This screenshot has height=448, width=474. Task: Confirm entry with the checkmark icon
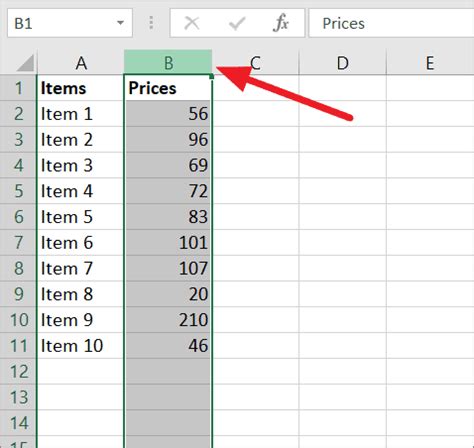237,23
